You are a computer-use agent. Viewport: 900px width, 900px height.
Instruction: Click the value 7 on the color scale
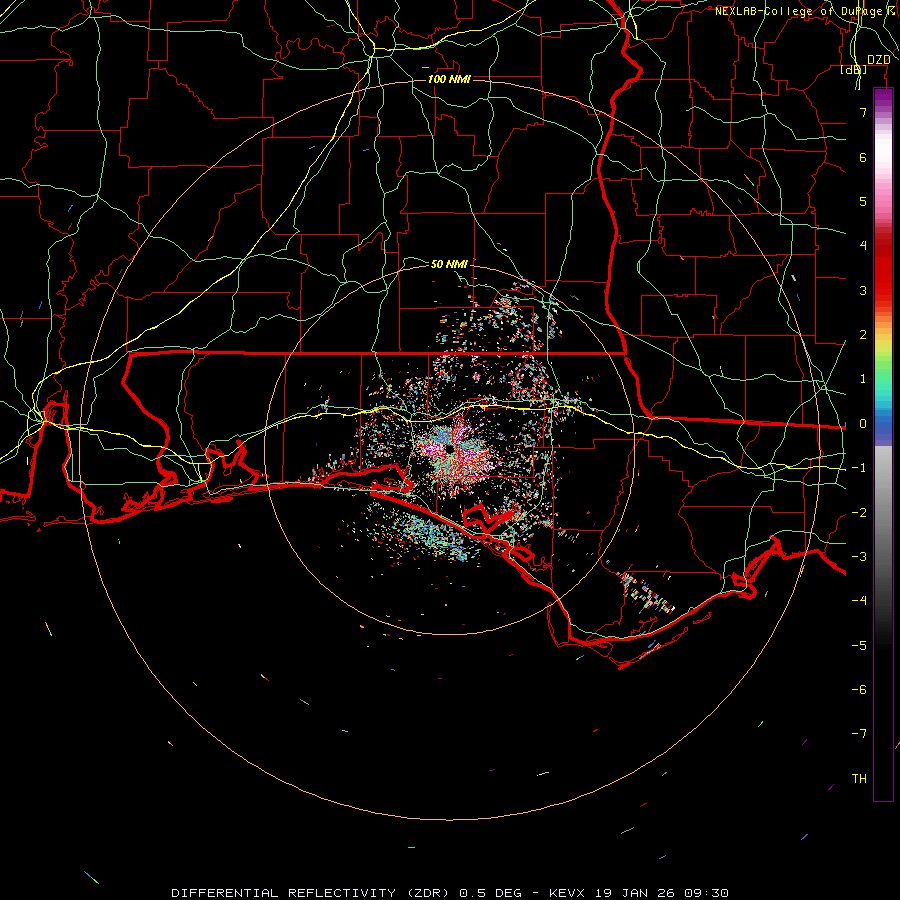tap(863, 112)
